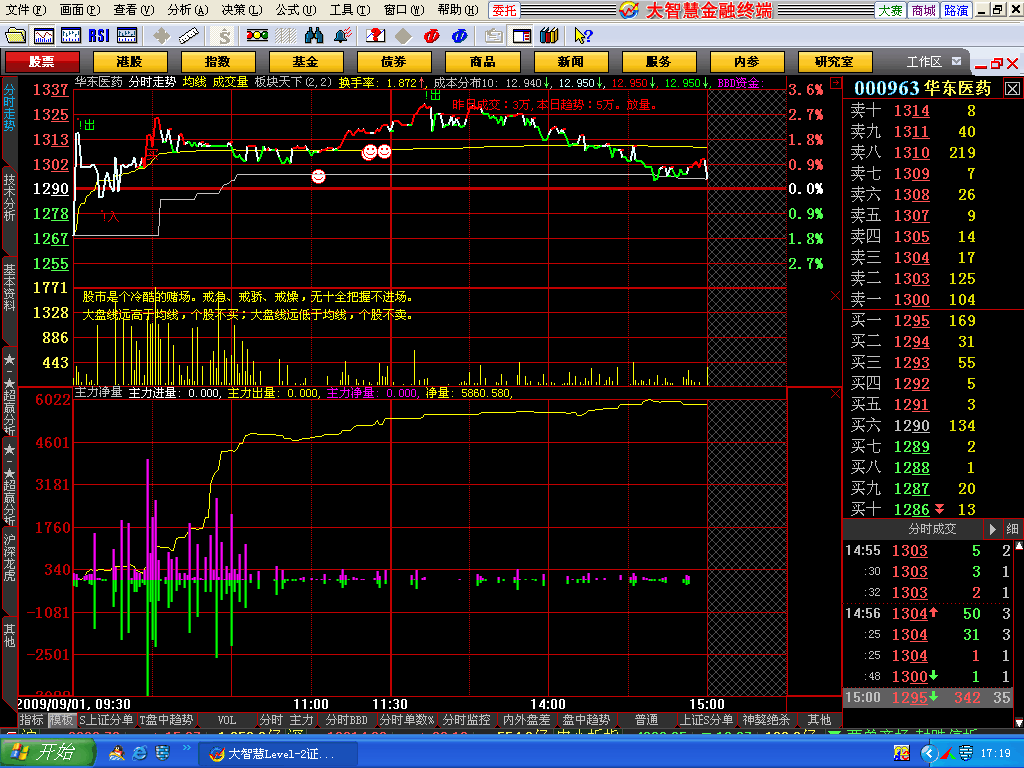This screenshot has height=768, width=1024.
Task: Select the 神蟒绝杀 bottom indicator tab
Action: 766,720
